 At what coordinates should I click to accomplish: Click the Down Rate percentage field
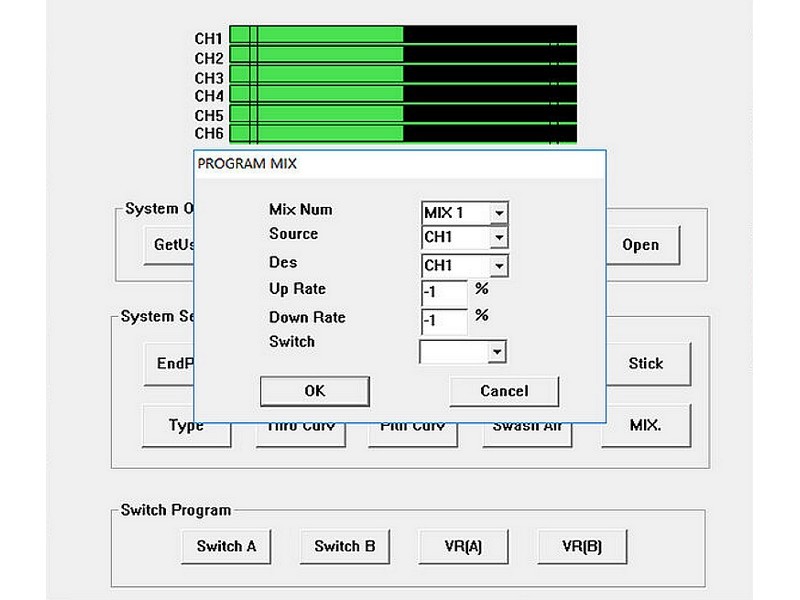click(x=444, y=321)
